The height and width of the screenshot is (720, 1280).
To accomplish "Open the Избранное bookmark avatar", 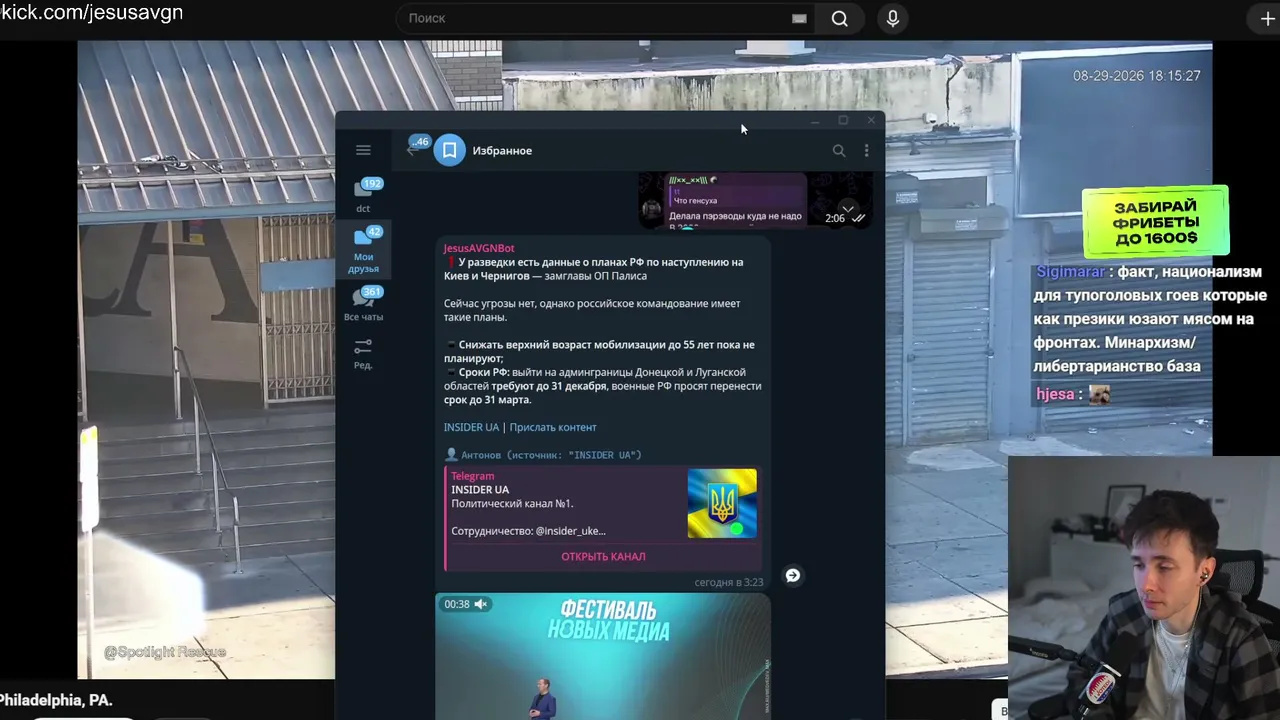I will pyautogui.click(x=450, y=150).
